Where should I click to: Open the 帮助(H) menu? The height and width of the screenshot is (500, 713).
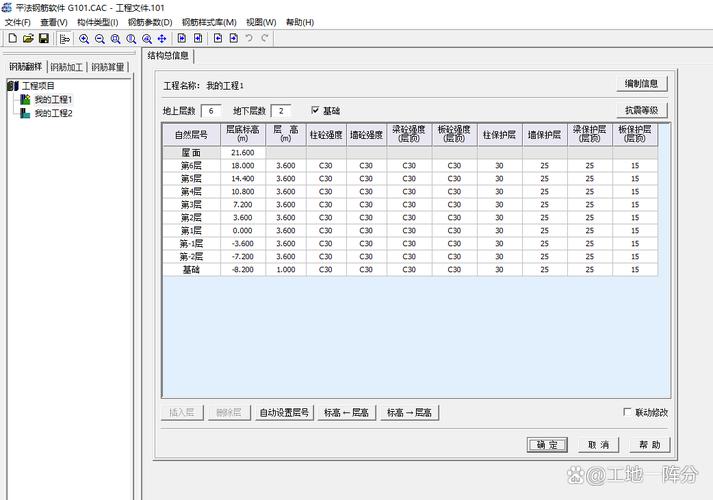pos(300,22)
